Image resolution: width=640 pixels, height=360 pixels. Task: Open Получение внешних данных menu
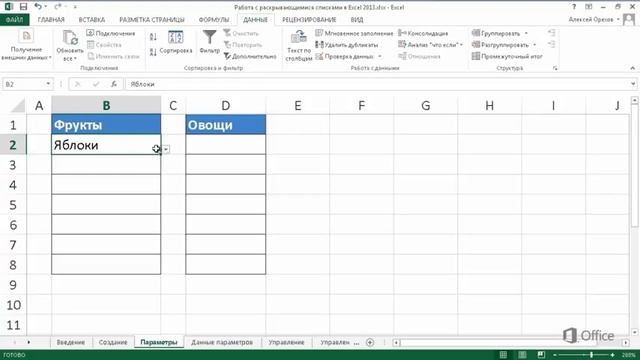[26, 46]
